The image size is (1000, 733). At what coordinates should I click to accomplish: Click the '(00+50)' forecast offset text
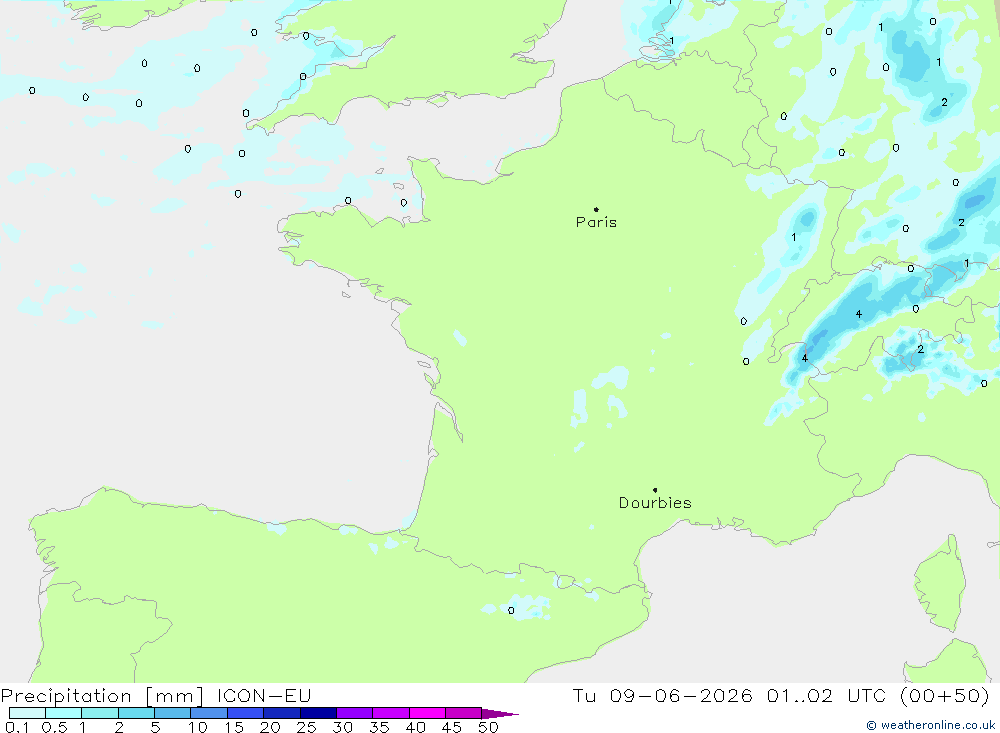[945, 696]
